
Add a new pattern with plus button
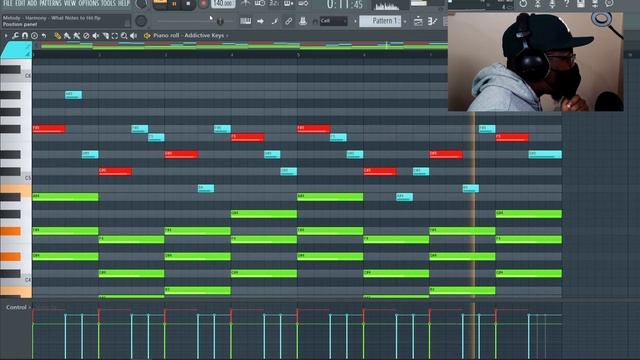tap(405, 21)
